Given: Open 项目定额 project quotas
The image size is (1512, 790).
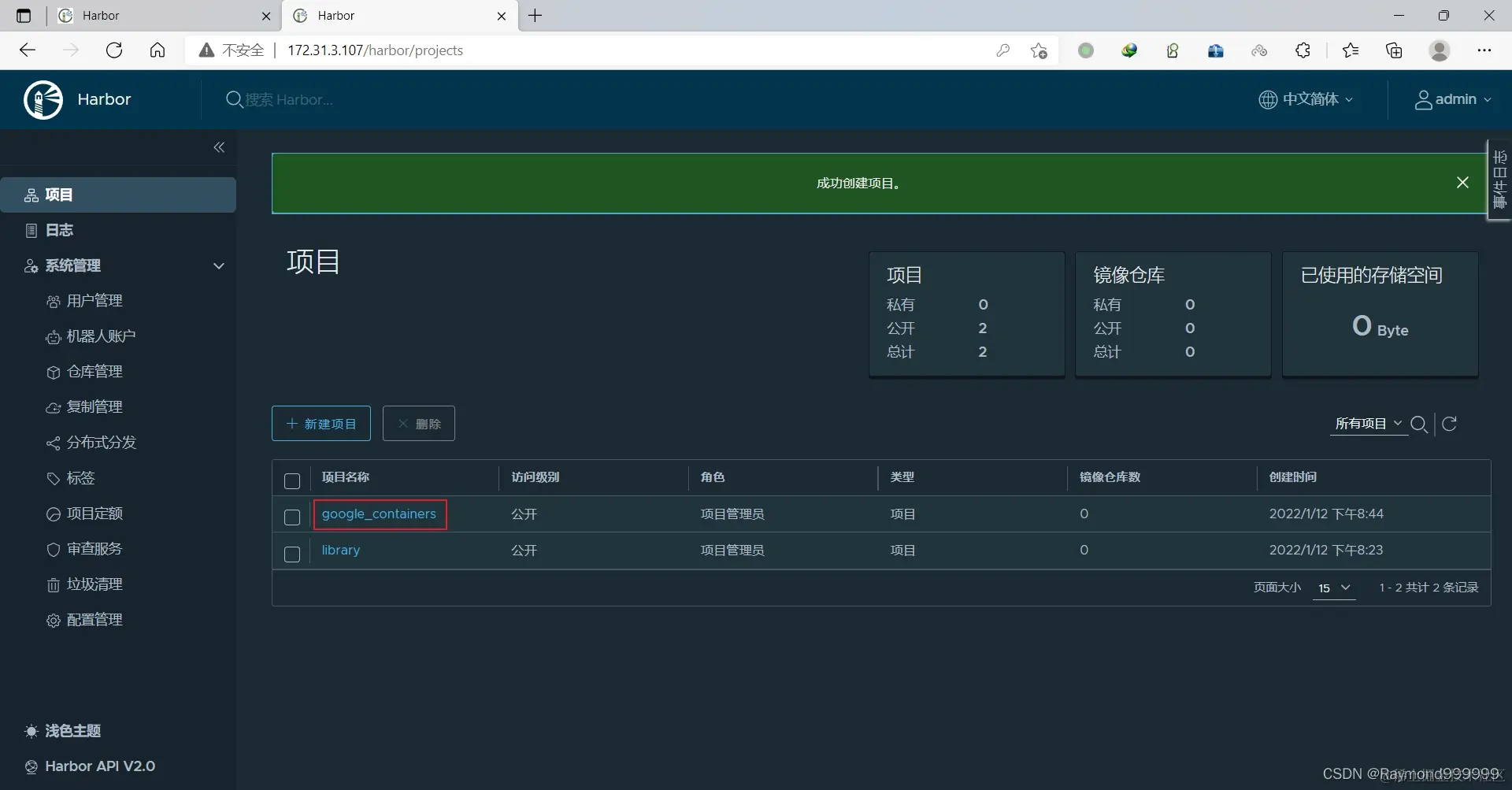Looking at the screenshot, I should (94, 514).
